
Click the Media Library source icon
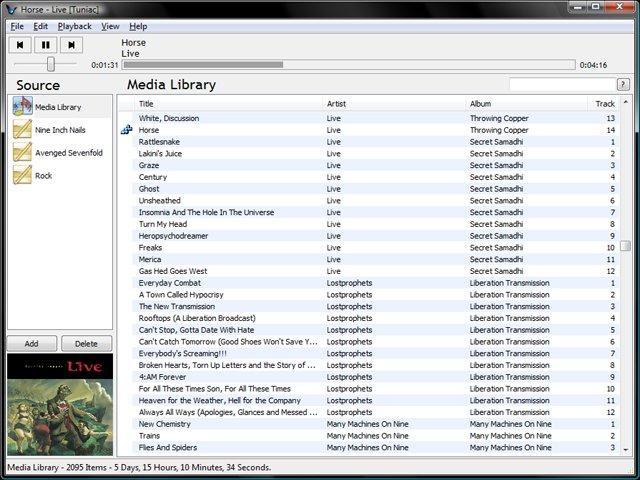22,107
